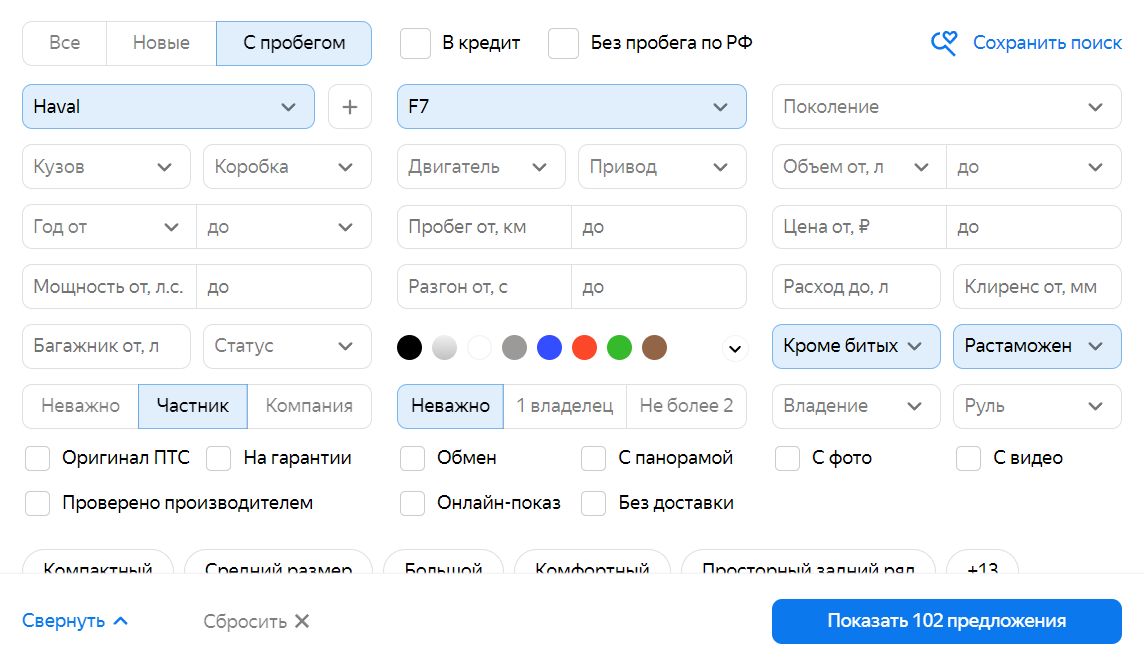
Task: Click the X icon next to Сбросить
Action: (x=302, y=621)
